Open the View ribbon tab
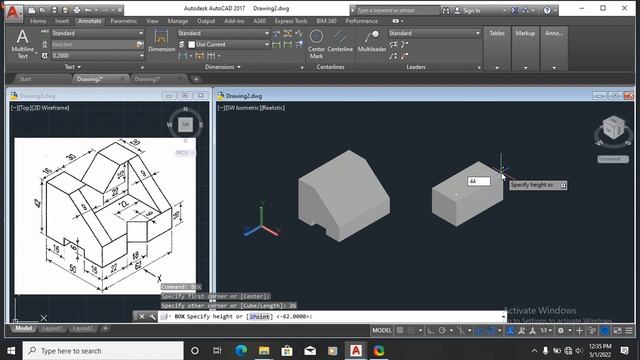 click(152, 21)
